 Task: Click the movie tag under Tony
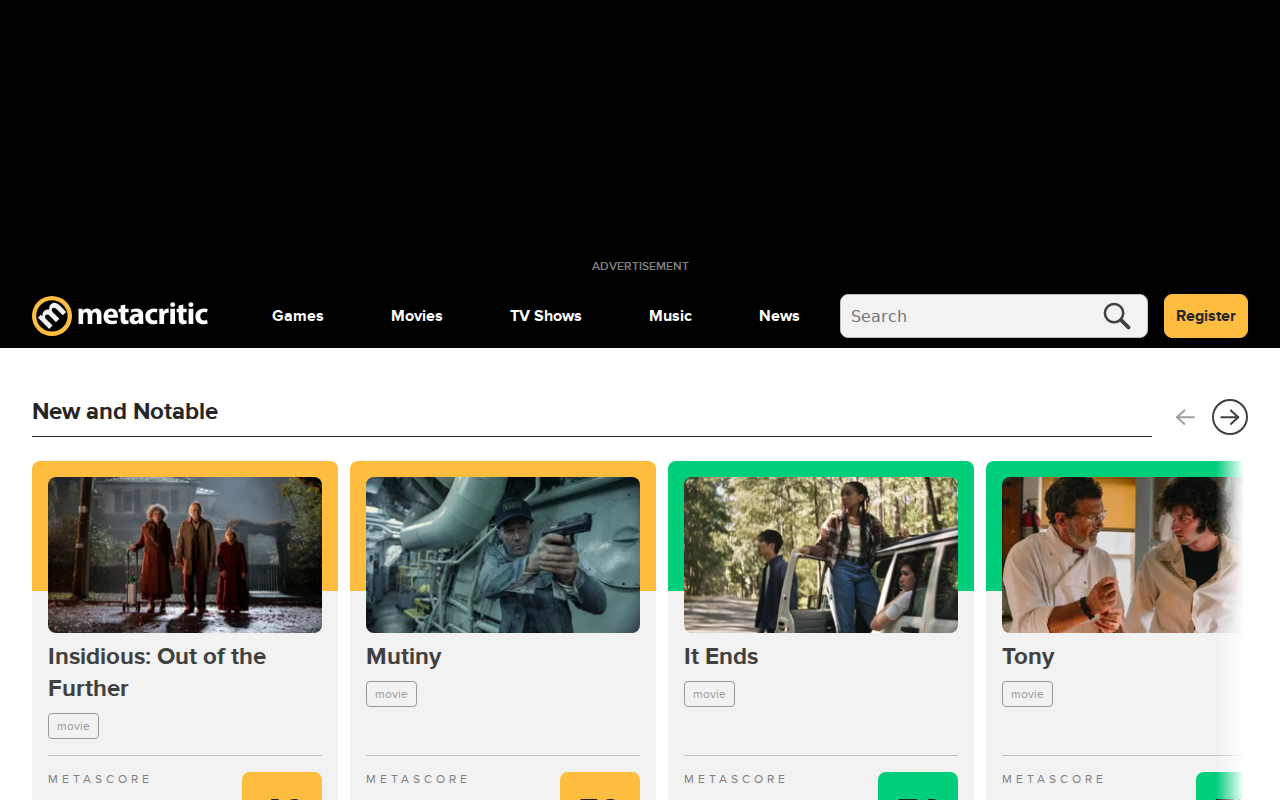[x=1027, y=694]
